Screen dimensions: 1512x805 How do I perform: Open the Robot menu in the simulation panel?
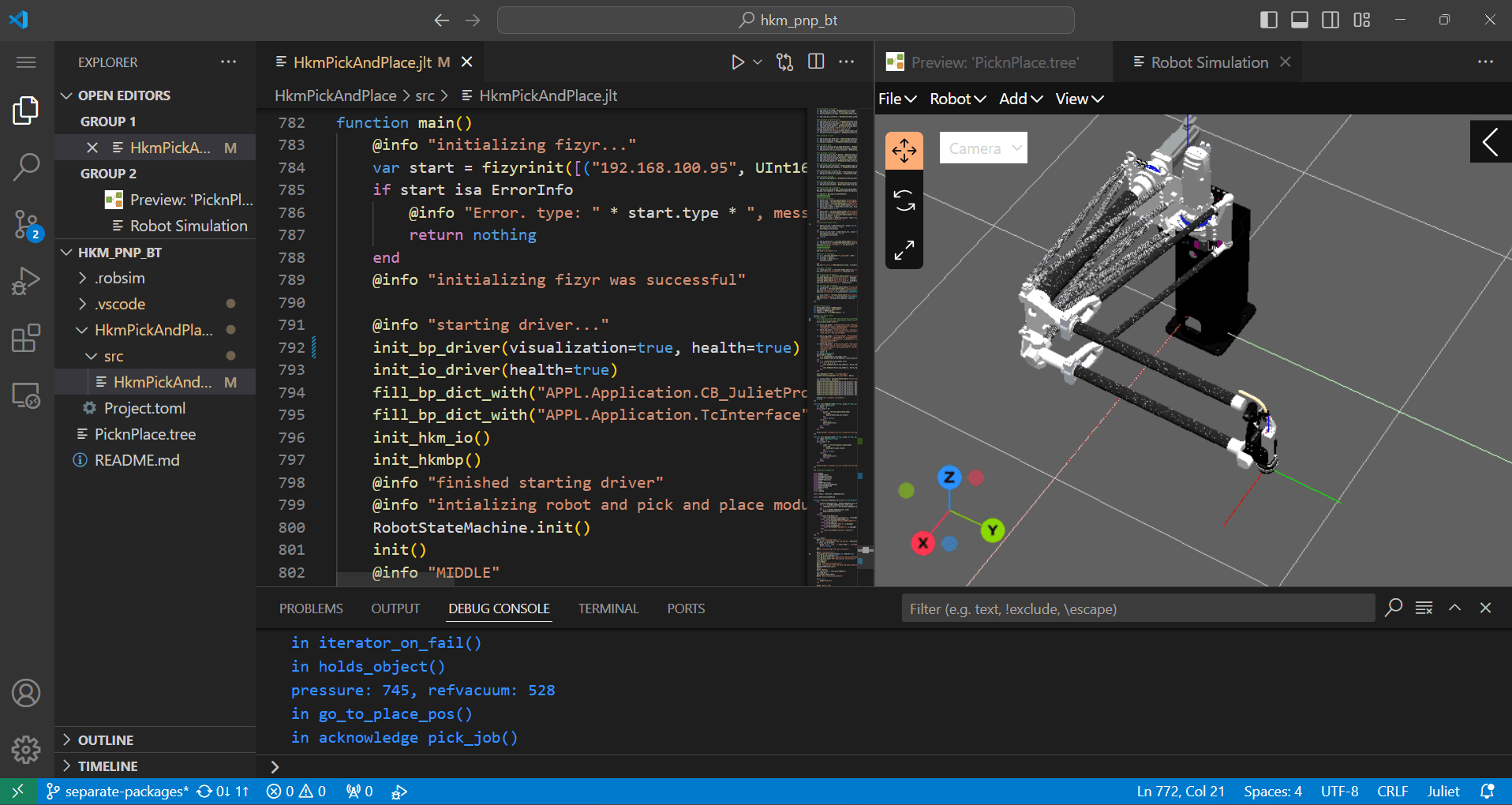[956, 99]
